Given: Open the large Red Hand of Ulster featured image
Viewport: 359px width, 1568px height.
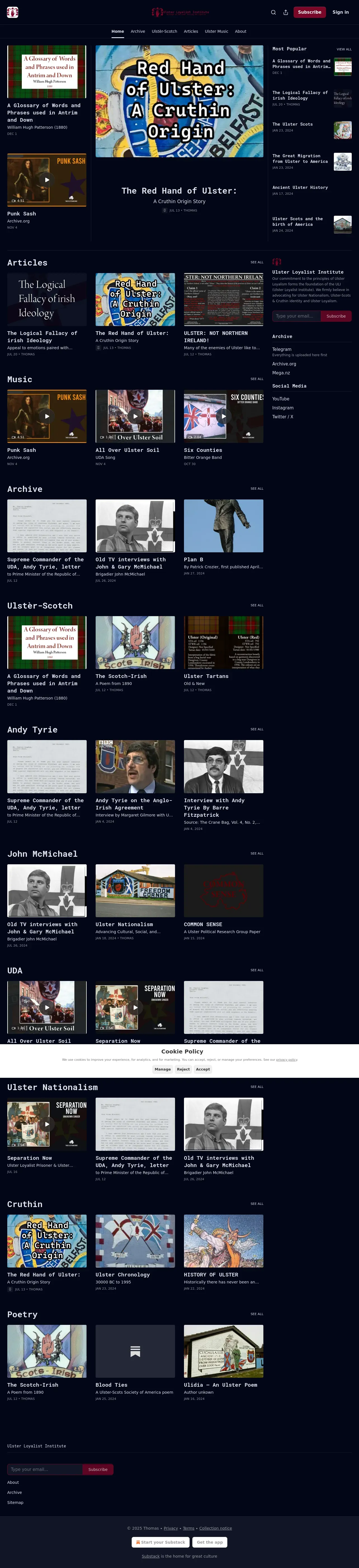Looking at the screenshot, I should click(x=179, y=101).
